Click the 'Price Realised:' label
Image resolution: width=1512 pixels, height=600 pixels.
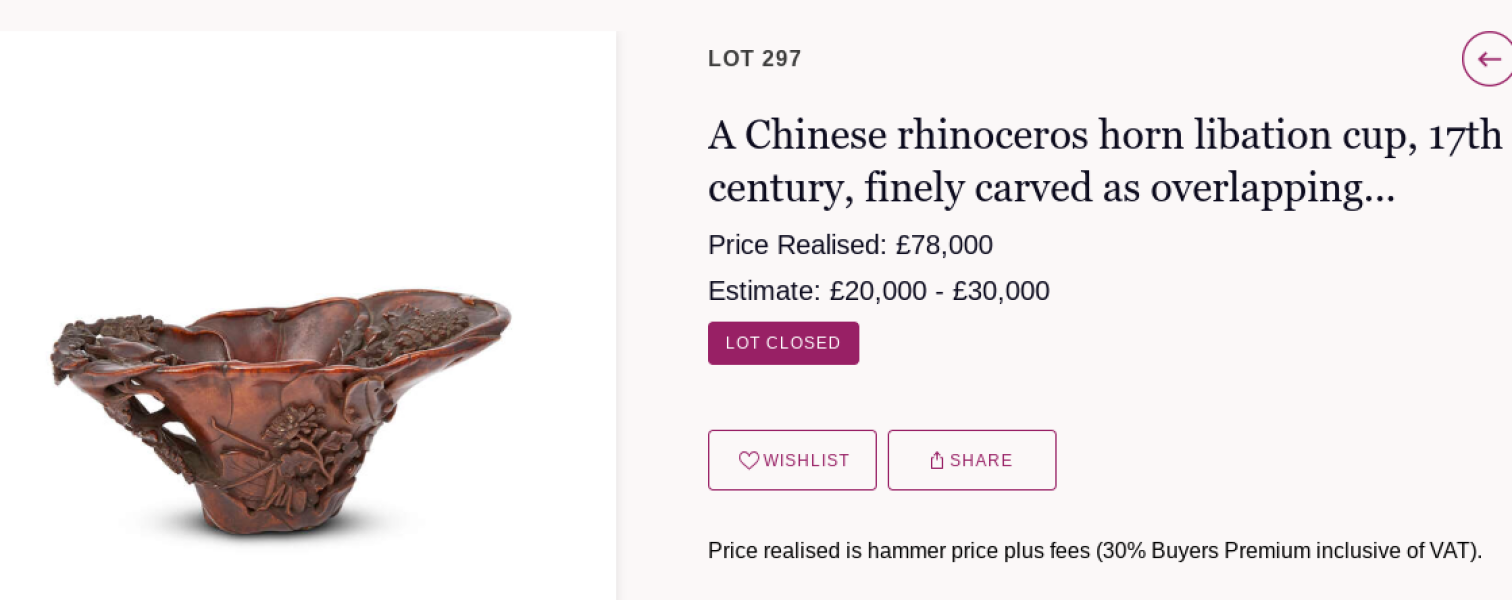coord(797,245)
